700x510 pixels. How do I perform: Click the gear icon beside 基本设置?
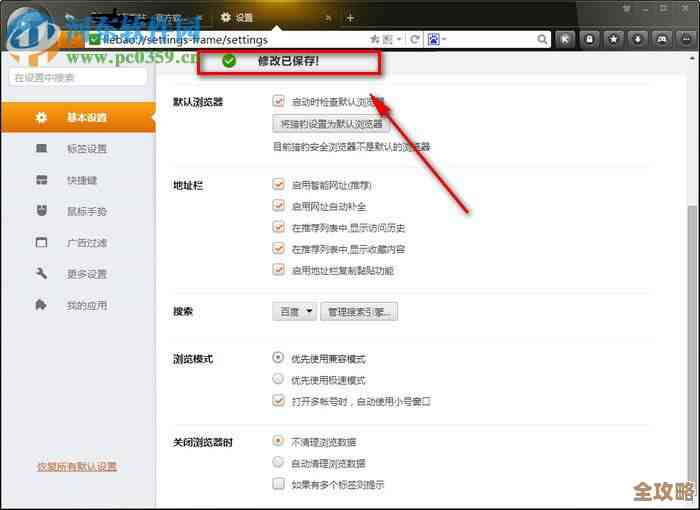(41, 118)
